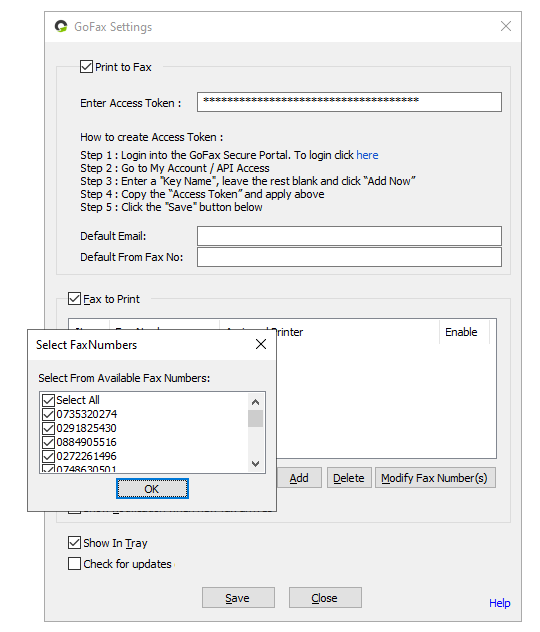Click the Access Token input field
Viewport: 540px width, 632px height.
coord(349,102)
